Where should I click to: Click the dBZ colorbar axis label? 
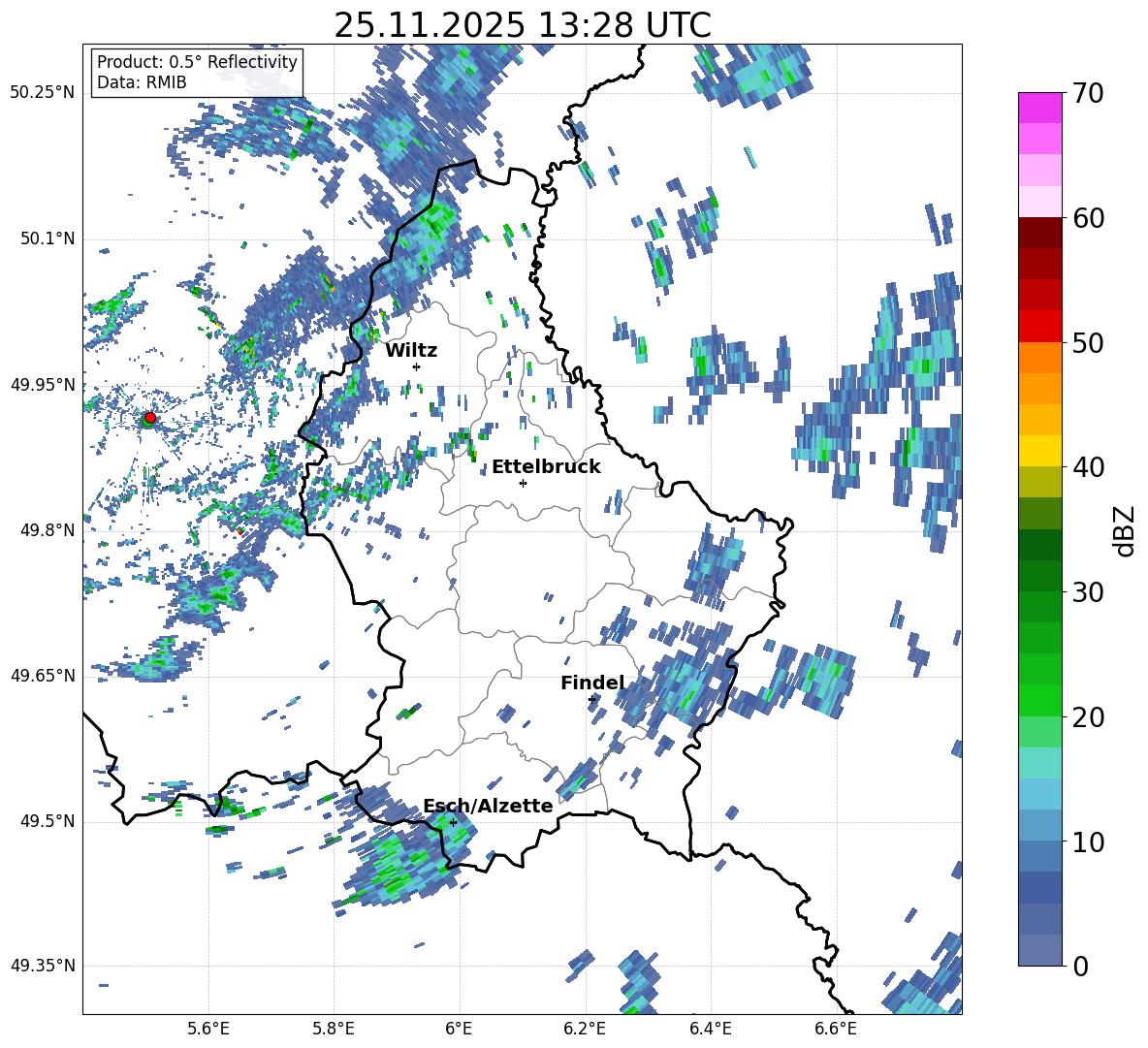[1126, 530]
